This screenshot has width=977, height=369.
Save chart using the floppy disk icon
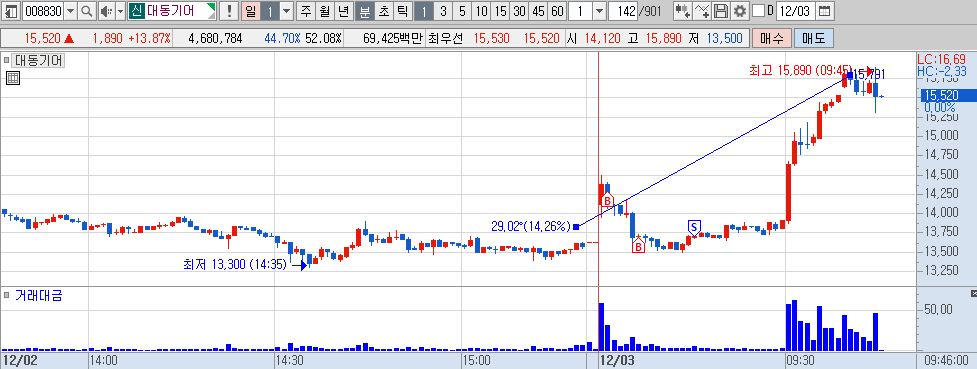(x=720, y=11)
